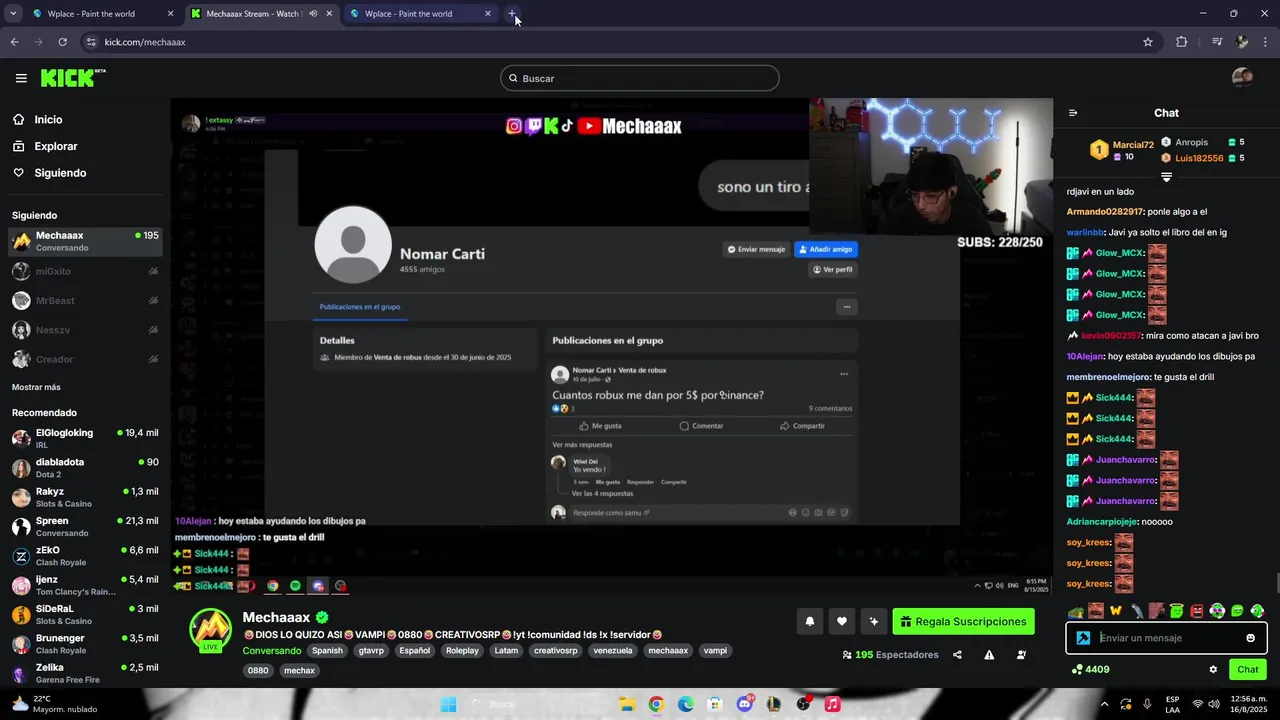Click the Spanish tag
Viewport: 1280px width, 720px height.
(x=327, y=650)
